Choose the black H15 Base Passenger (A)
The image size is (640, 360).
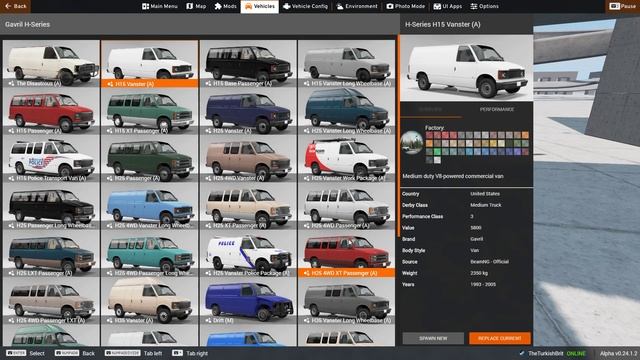click(248, 64)
